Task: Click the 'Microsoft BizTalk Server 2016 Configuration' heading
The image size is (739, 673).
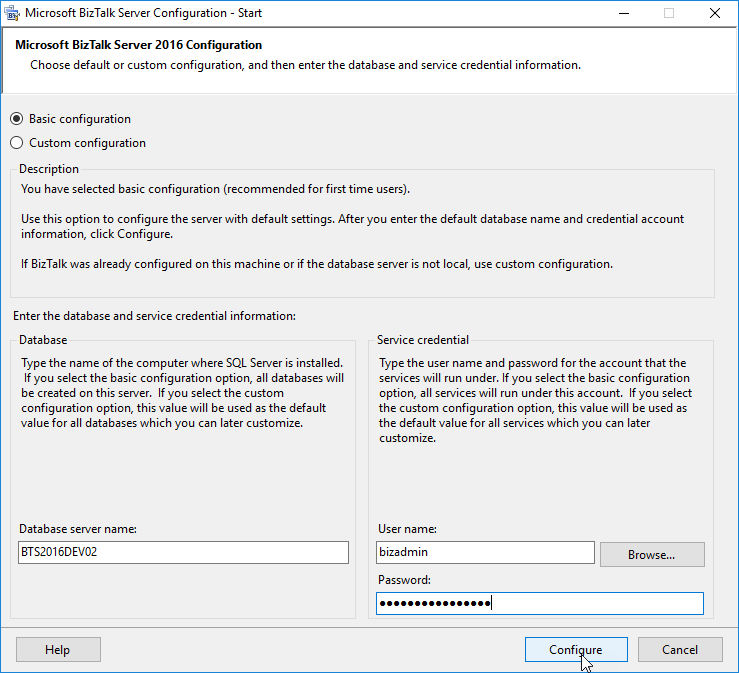Action: coord(139,45)
